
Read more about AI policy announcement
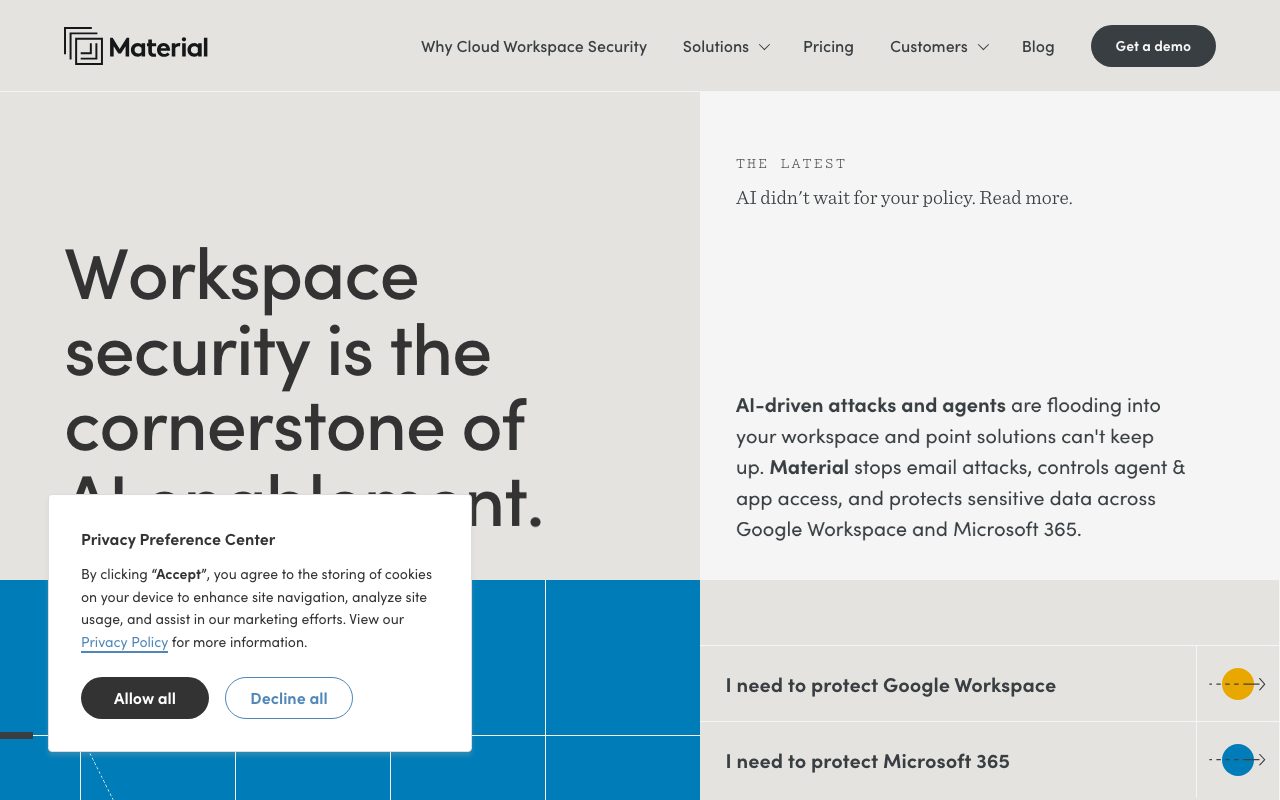pyautogui.click(x=904, y=198)
